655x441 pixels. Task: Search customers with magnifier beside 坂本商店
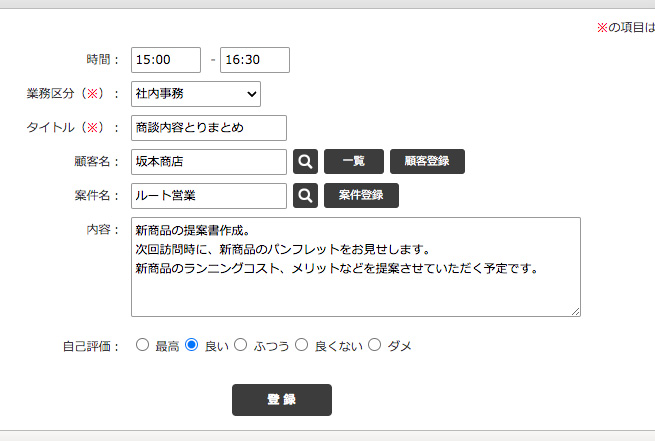[x=305, y=162]
